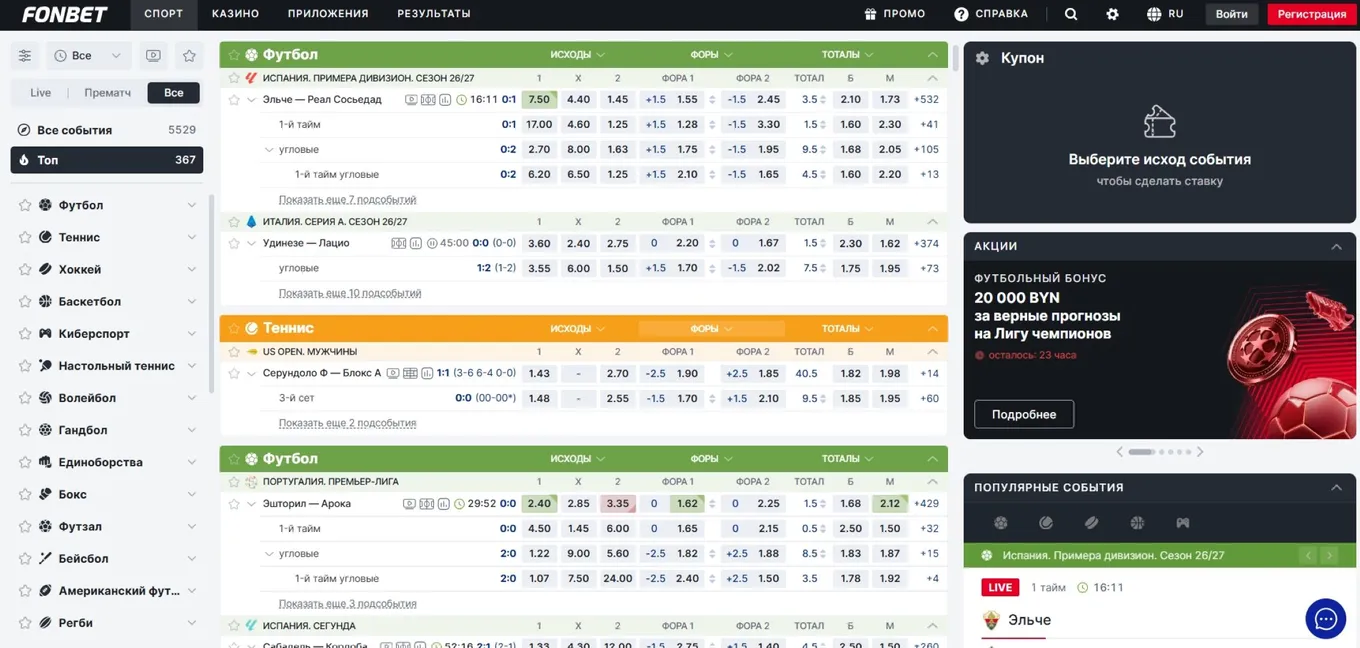Viewport: 1360px width, 648px height.
Task: Open Тоталы dropdown in top Футбол header
Action: pos(847,55)
